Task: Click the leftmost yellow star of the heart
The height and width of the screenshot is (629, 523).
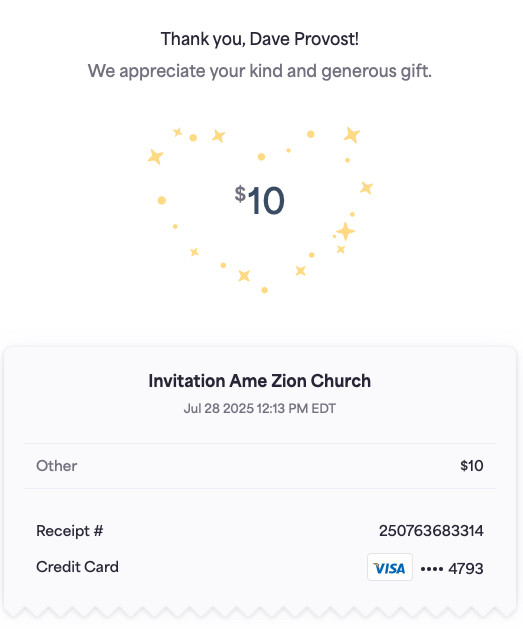Action: point(155,156)
